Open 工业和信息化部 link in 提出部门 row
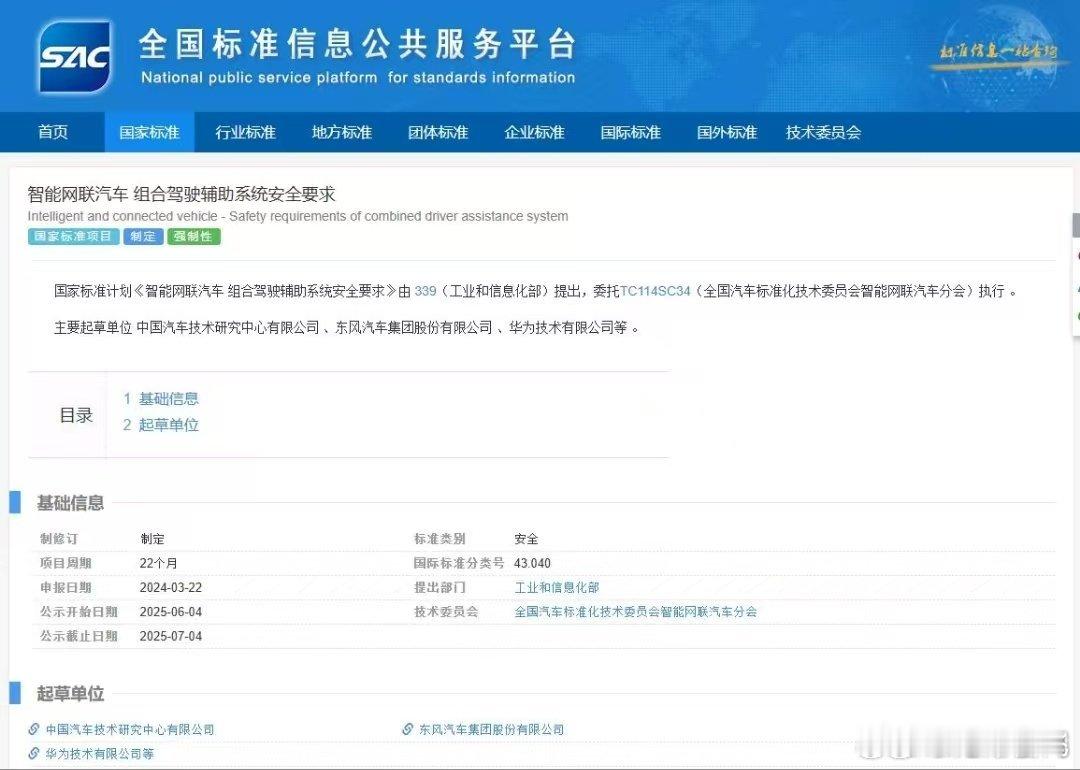Screen dimensions: 1080x770 click(x=557, y=587)
